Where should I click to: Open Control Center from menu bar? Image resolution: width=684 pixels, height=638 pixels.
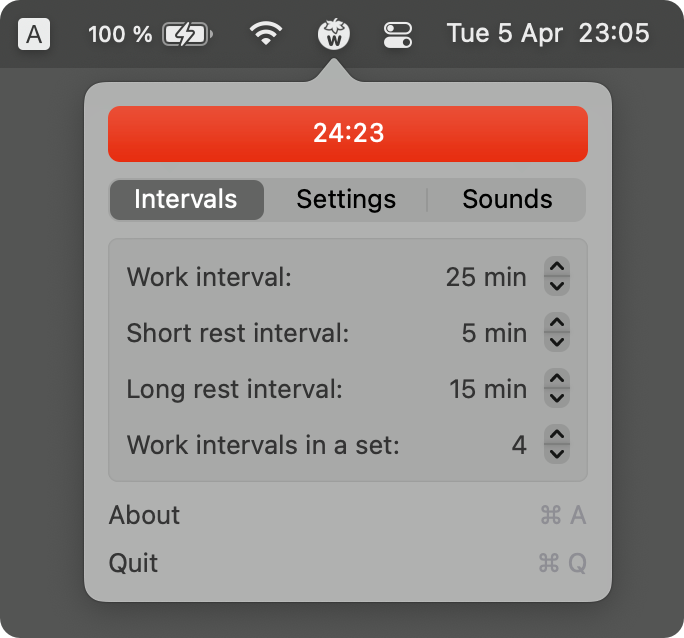pyautogui.click(x=398, y=35)
